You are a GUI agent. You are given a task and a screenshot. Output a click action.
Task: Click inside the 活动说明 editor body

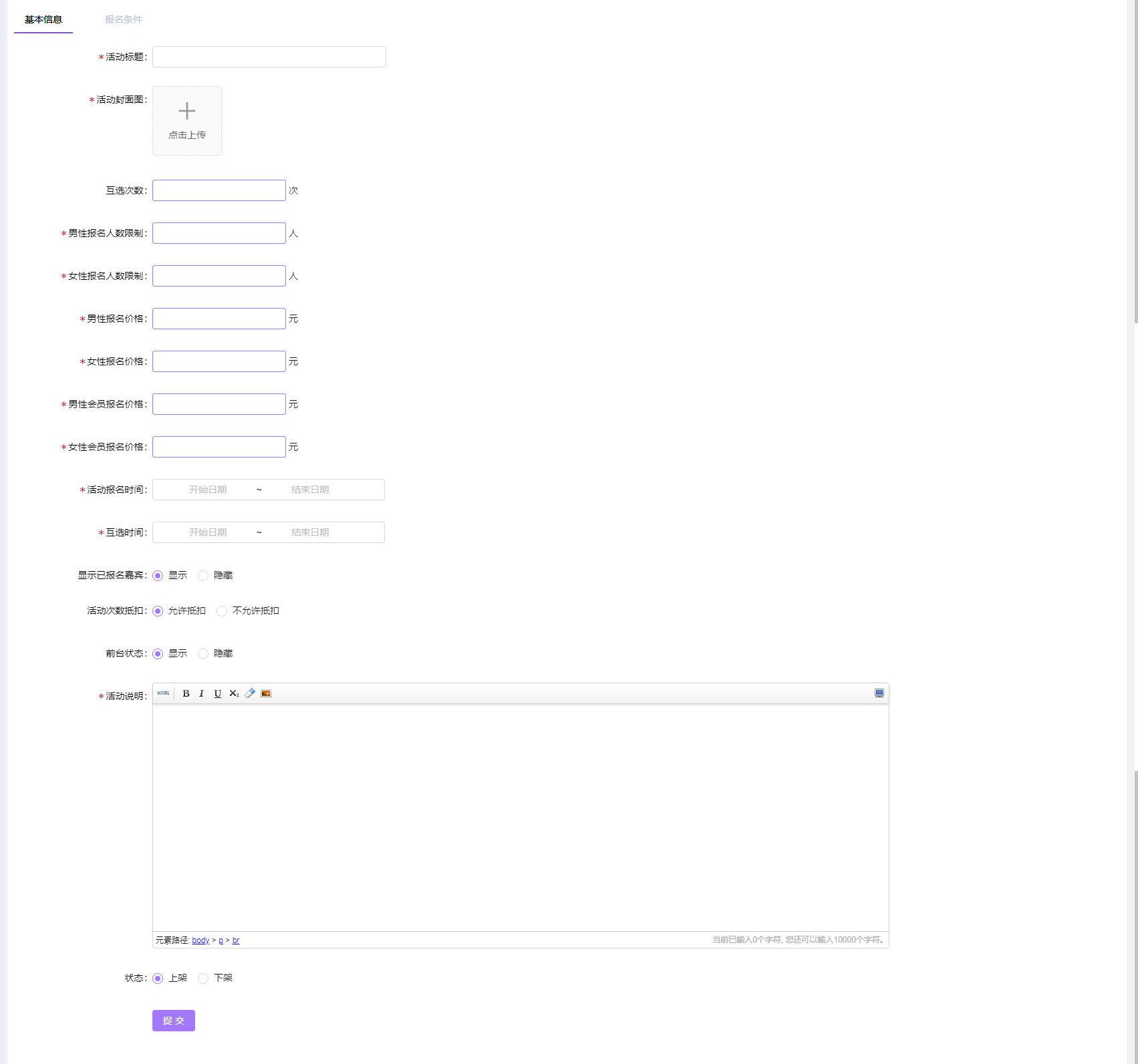(x=521, y=818)
